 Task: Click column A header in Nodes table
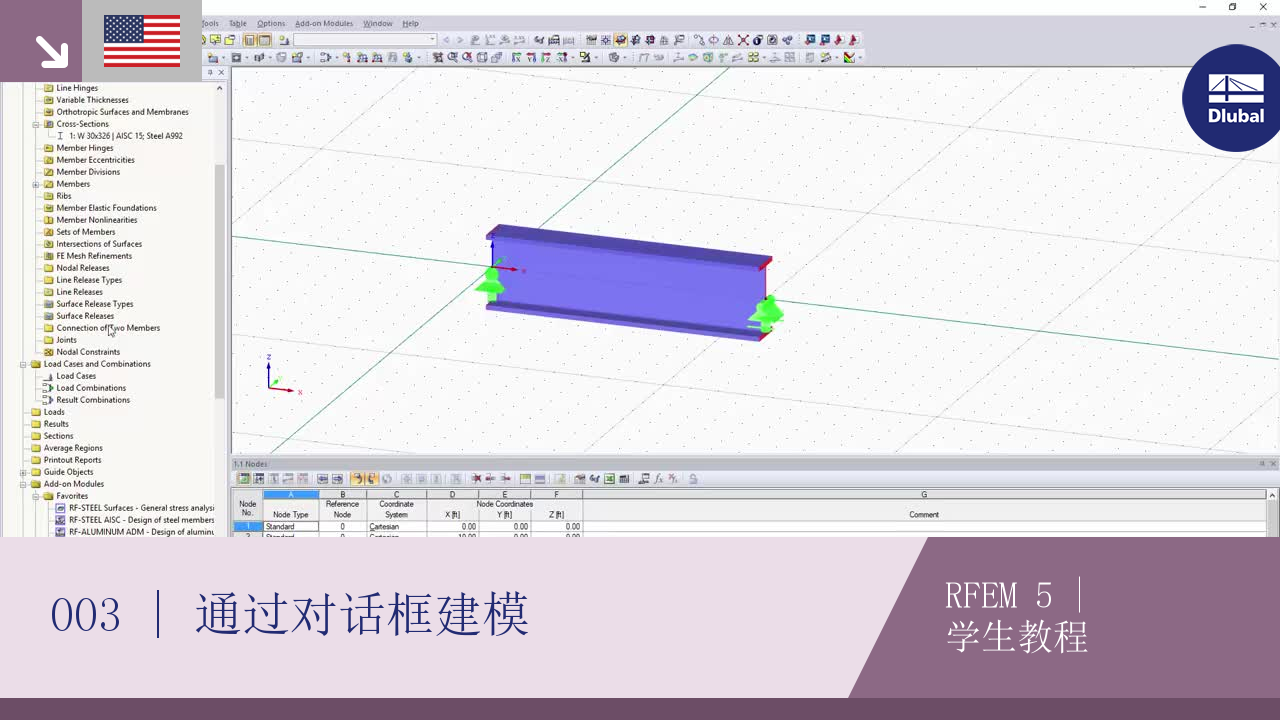(291, 494)
